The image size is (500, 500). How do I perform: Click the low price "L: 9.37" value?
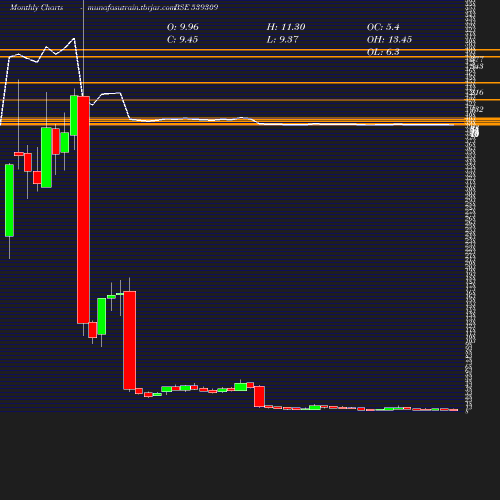tap(282, 39)
